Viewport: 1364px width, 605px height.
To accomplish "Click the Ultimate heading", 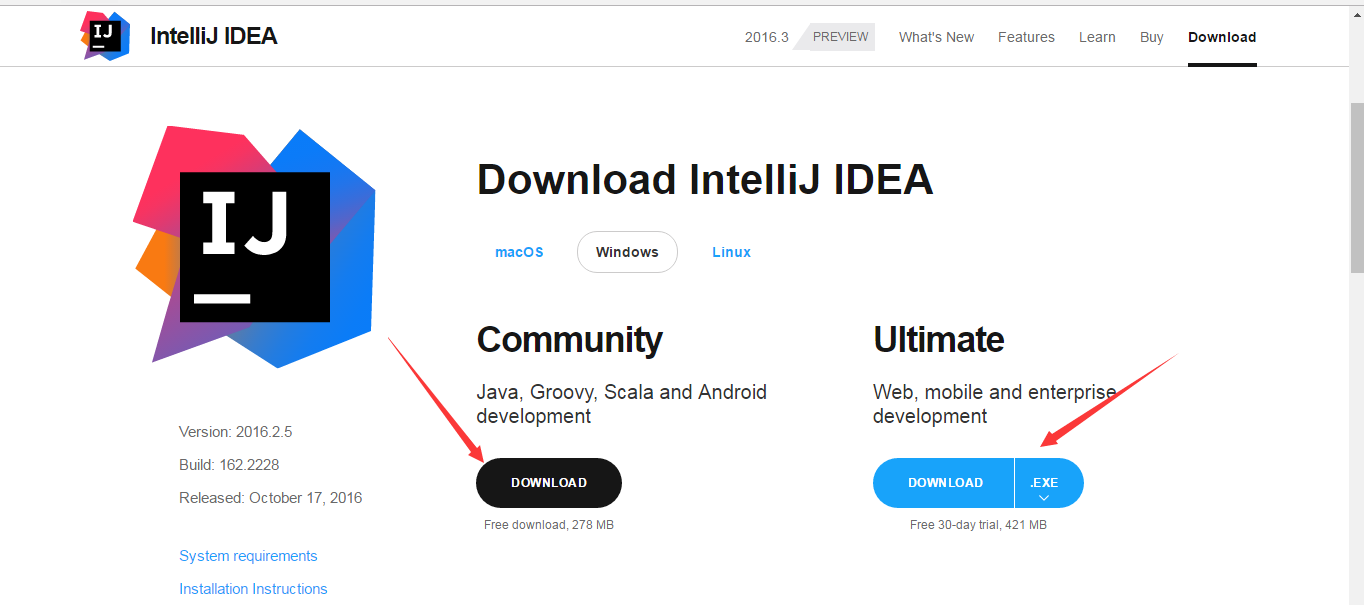I will tap(938, 340).
